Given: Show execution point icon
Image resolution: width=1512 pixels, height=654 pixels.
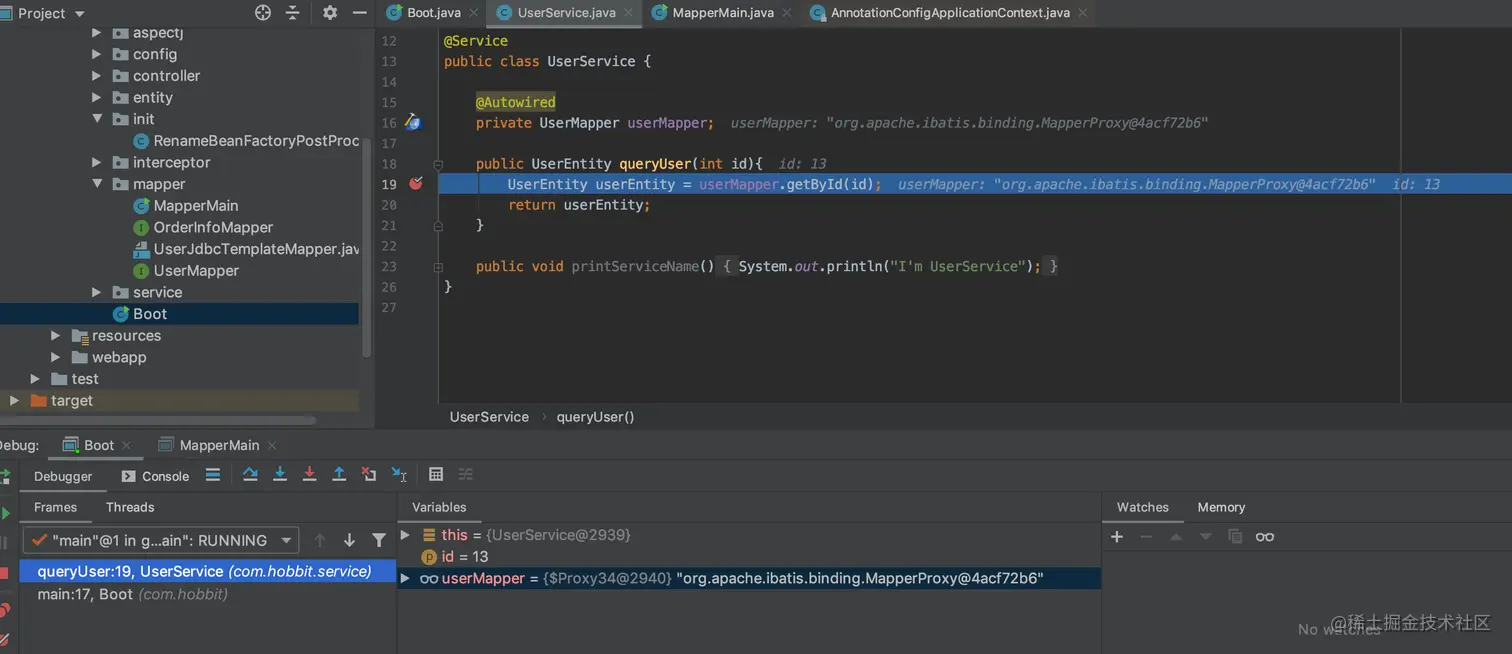Looking at the screenshot, I should tap(212, 475).
